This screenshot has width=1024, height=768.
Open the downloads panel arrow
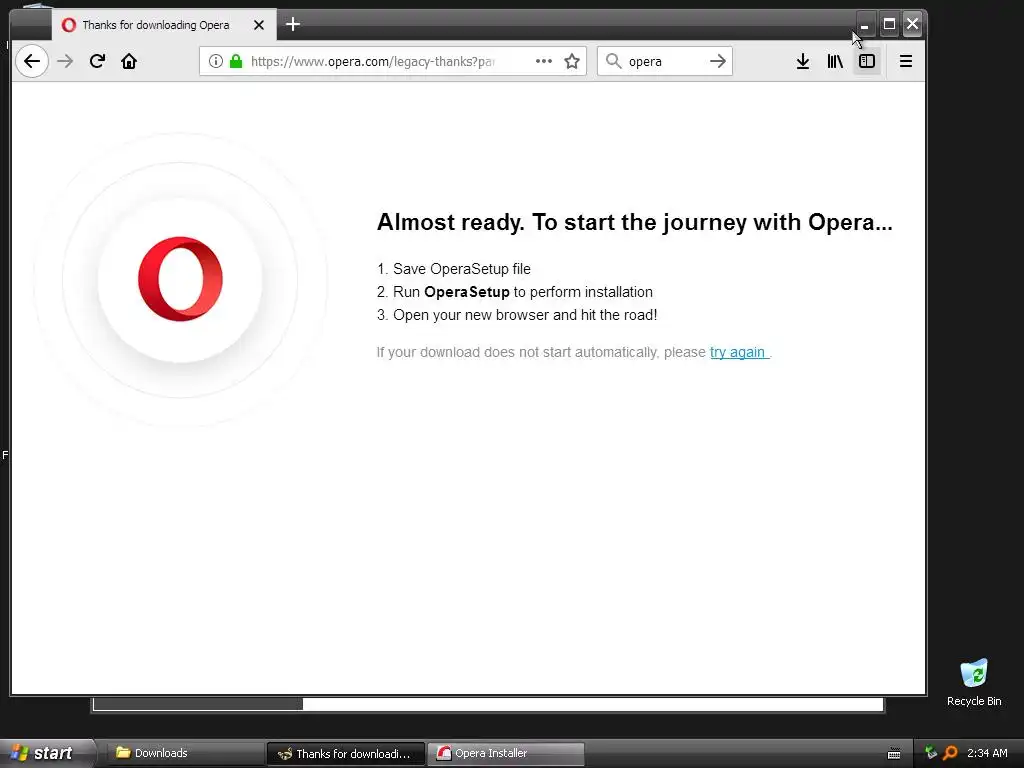point(803,61)
